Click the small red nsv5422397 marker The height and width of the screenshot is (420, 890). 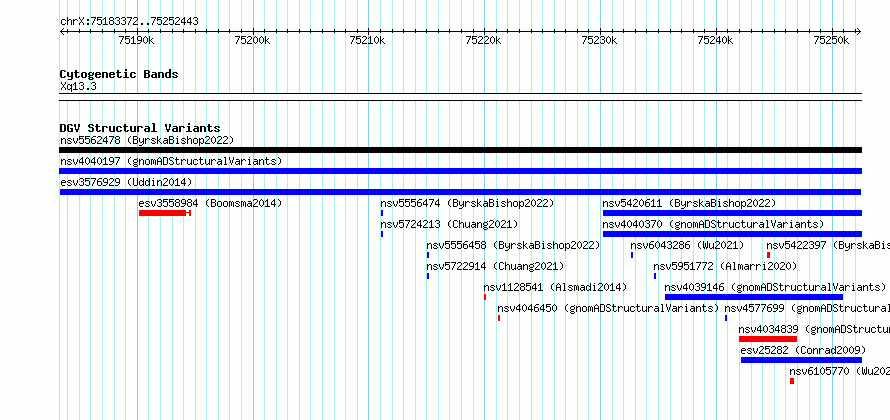tap(769, 255)
